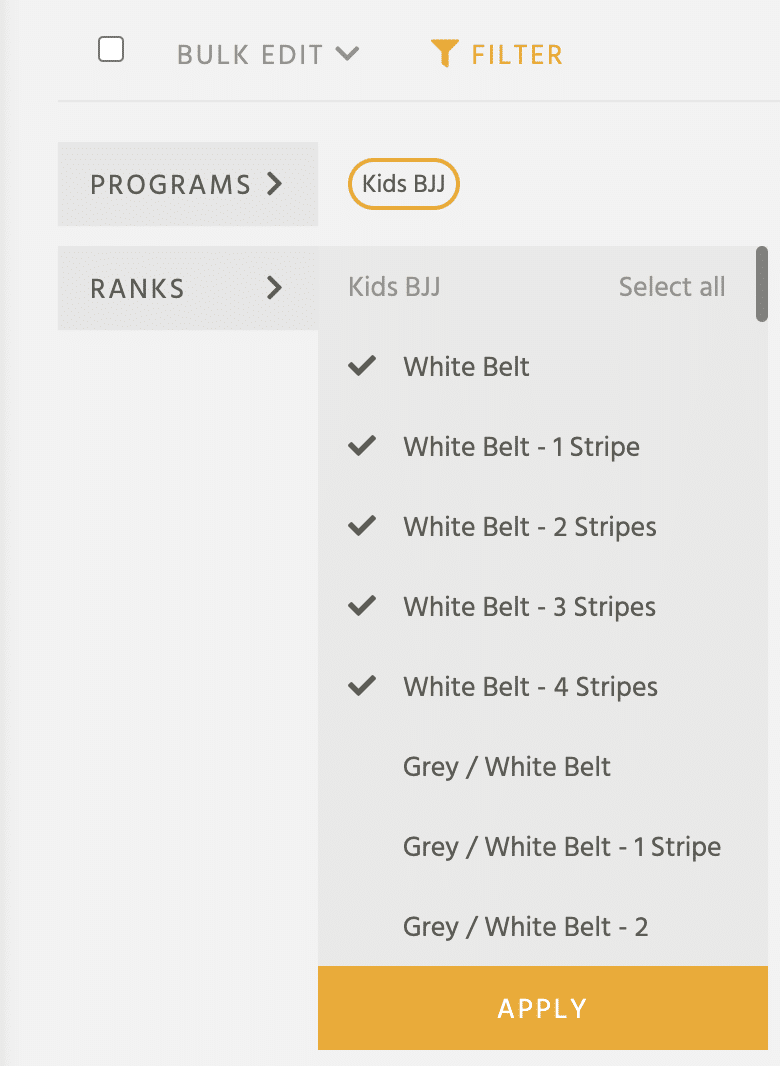
Task: Click the checkmark beside White Belt - 2 Stripes
Action: [362, 526]
